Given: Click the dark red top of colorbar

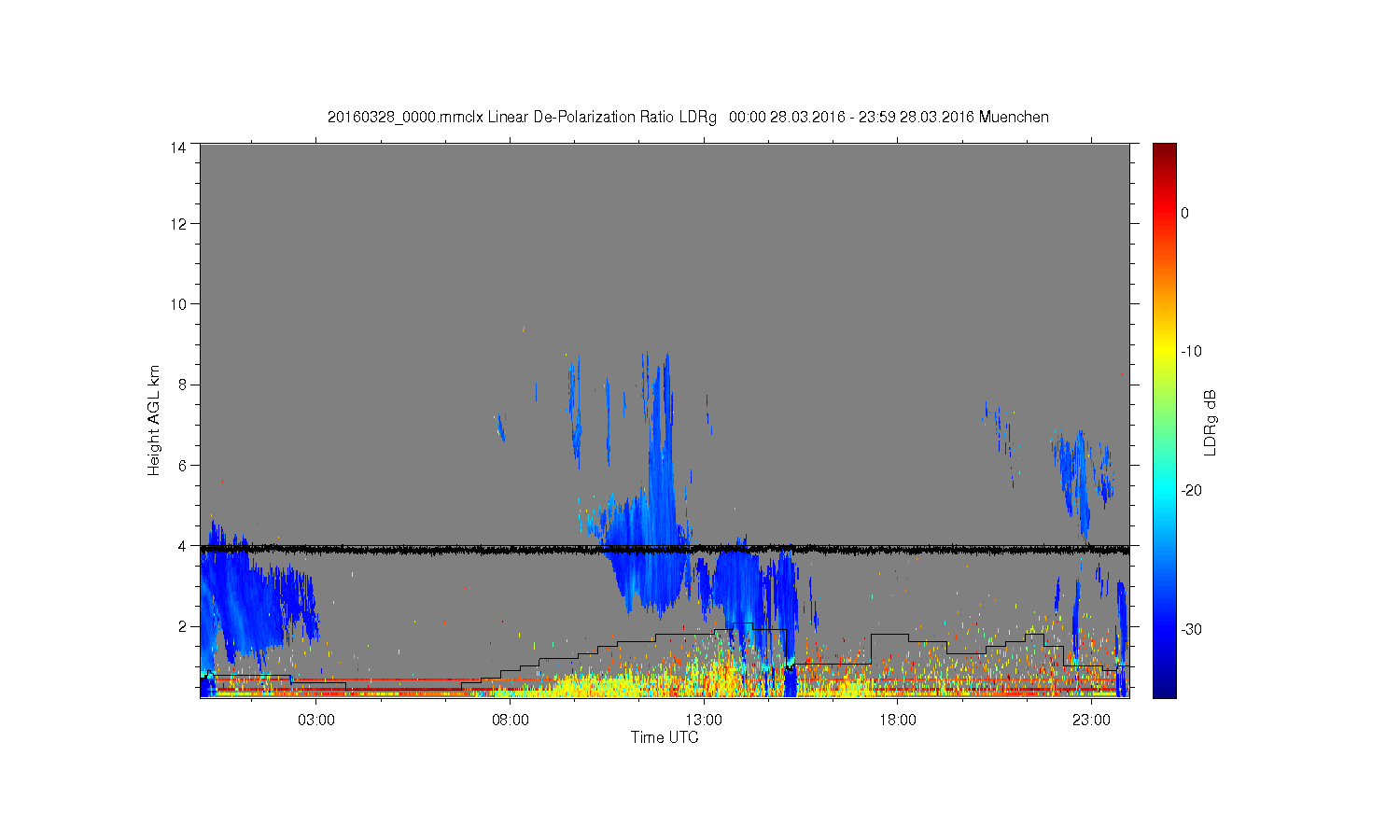Looking at the screenshot, I should [1165, 151].
